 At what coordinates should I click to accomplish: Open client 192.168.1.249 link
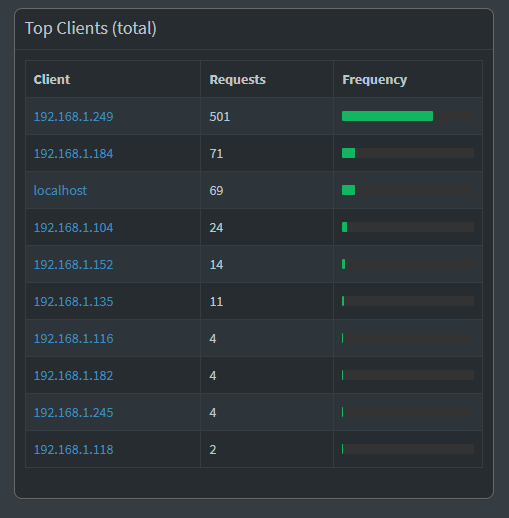[73, 116]
